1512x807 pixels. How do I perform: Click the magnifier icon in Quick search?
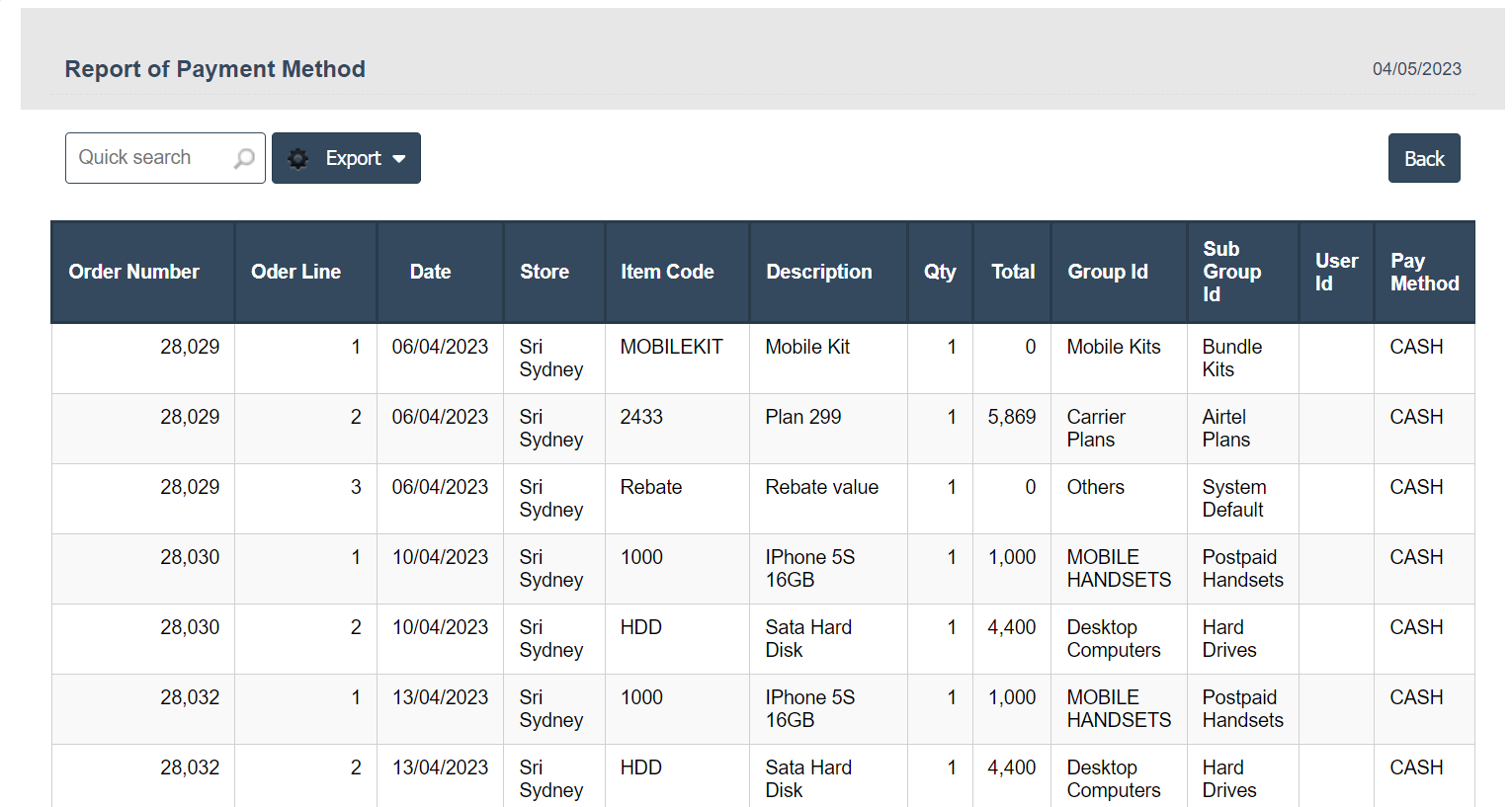click(244, 158)
